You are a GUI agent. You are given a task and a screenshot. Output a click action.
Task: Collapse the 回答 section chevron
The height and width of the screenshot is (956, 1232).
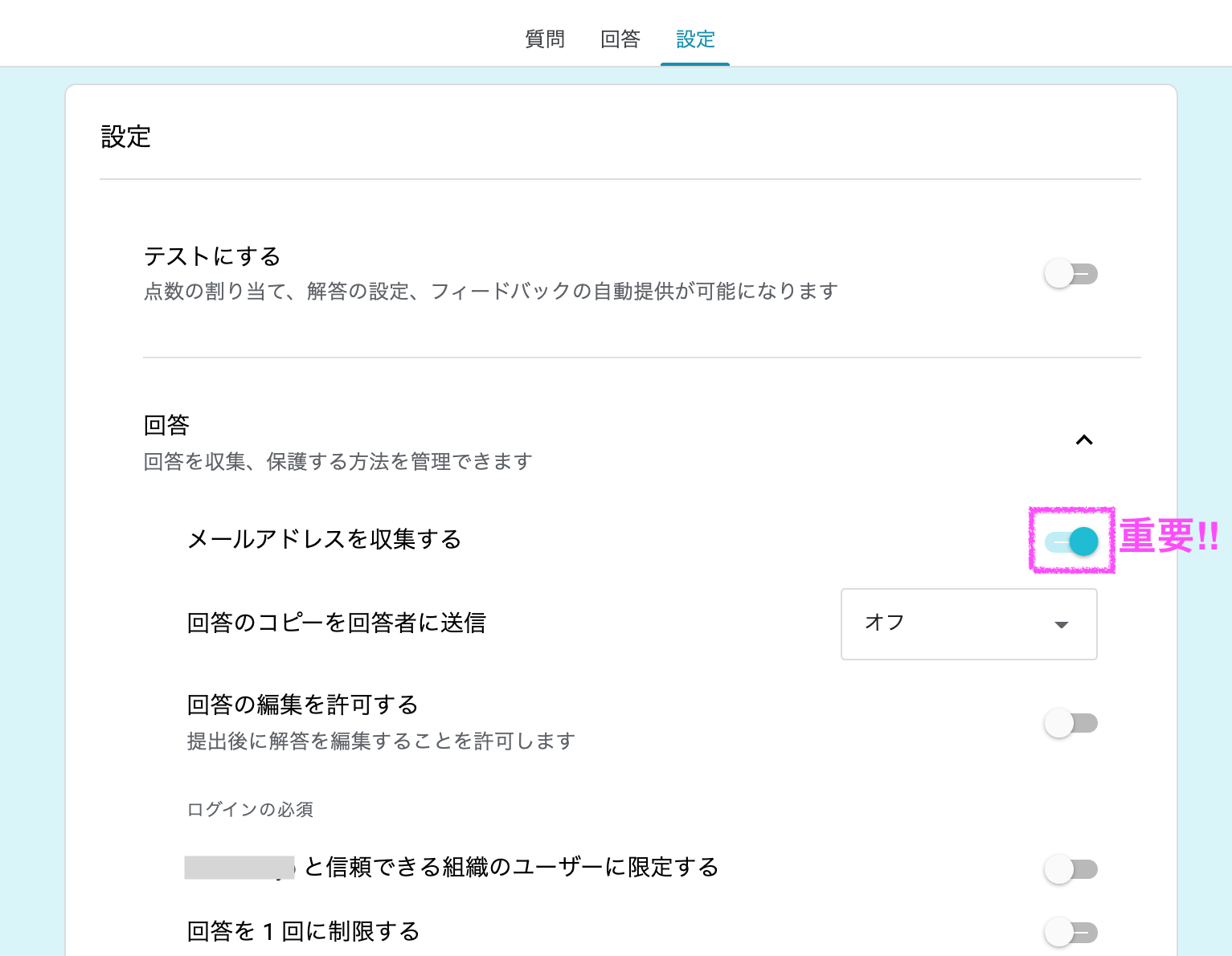pos(1084,439)
